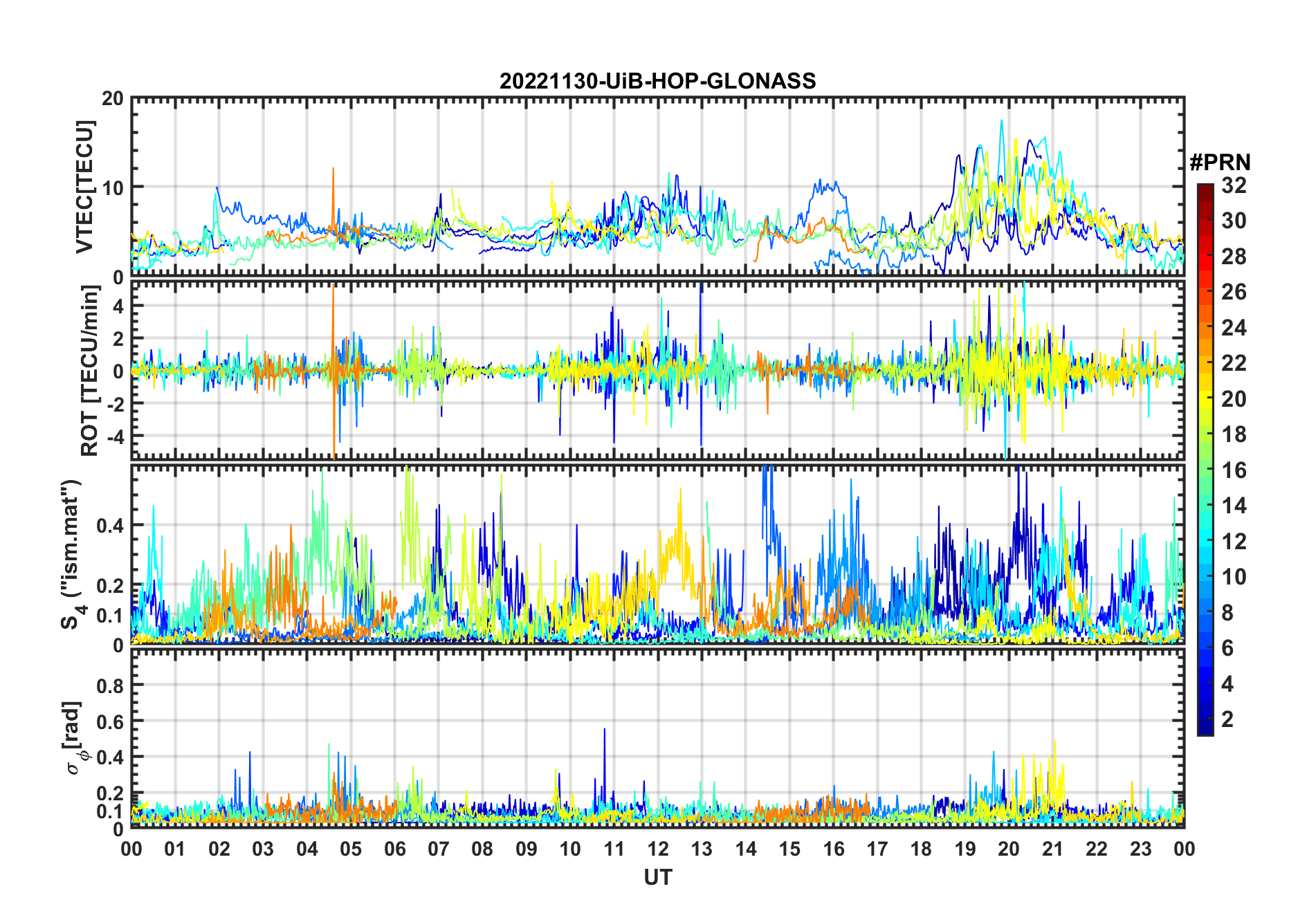Screen dimensions: 1316x920
Task: Click x-axis hour tick 01
Action: (x=175, y=849)
